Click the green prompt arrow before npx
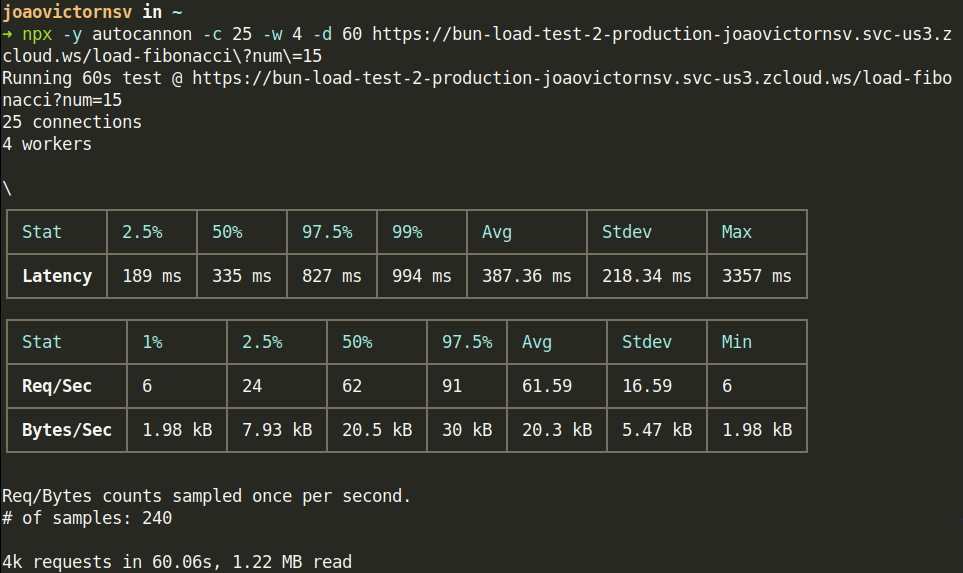This screenshot has width=963, height=573. pos(7,34)
